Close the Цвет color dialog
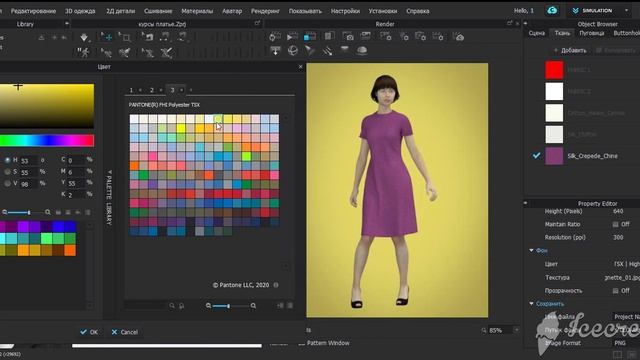Viewport: 640px width, 360px height. coord(301,67)
